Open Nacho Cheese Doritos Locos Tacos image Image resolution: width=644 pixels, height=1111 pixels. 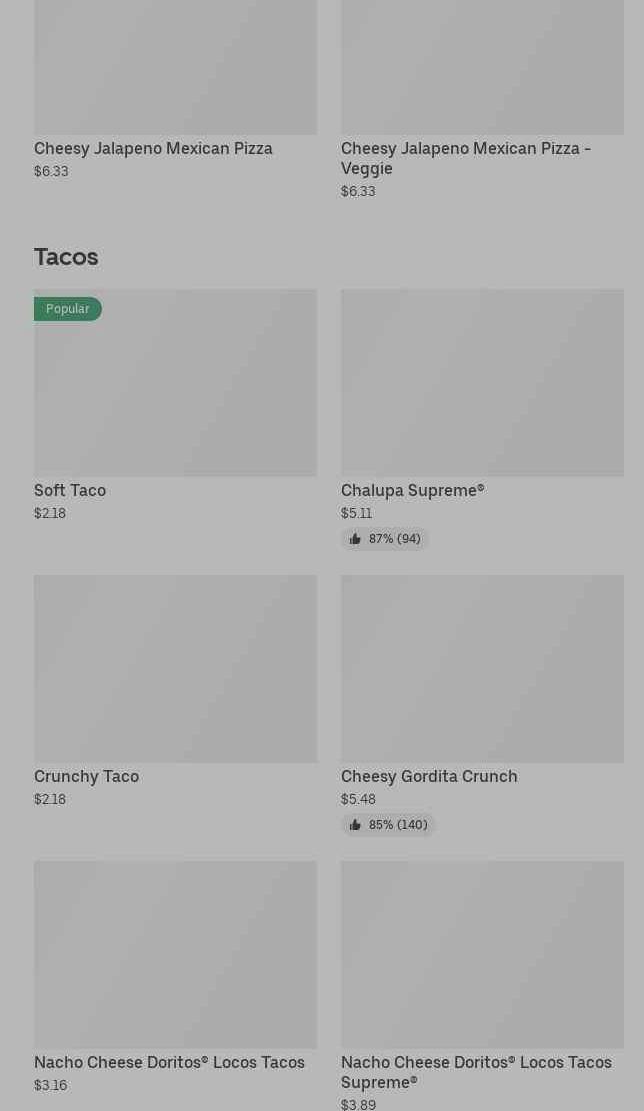pyautogui.click(x=175, y=955)
